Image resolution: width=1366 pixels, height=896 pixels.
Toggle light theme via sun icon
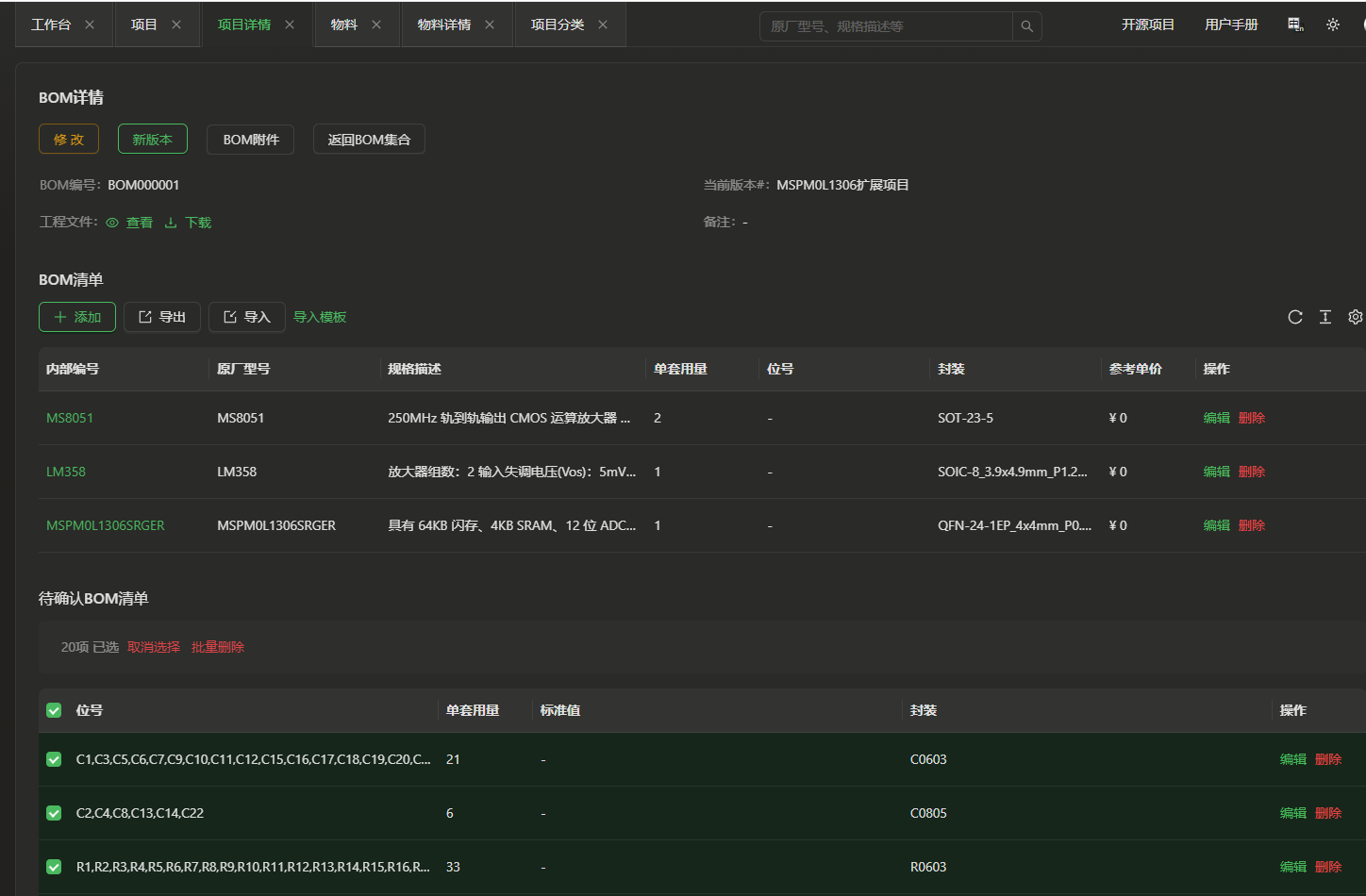(1333, 25)
